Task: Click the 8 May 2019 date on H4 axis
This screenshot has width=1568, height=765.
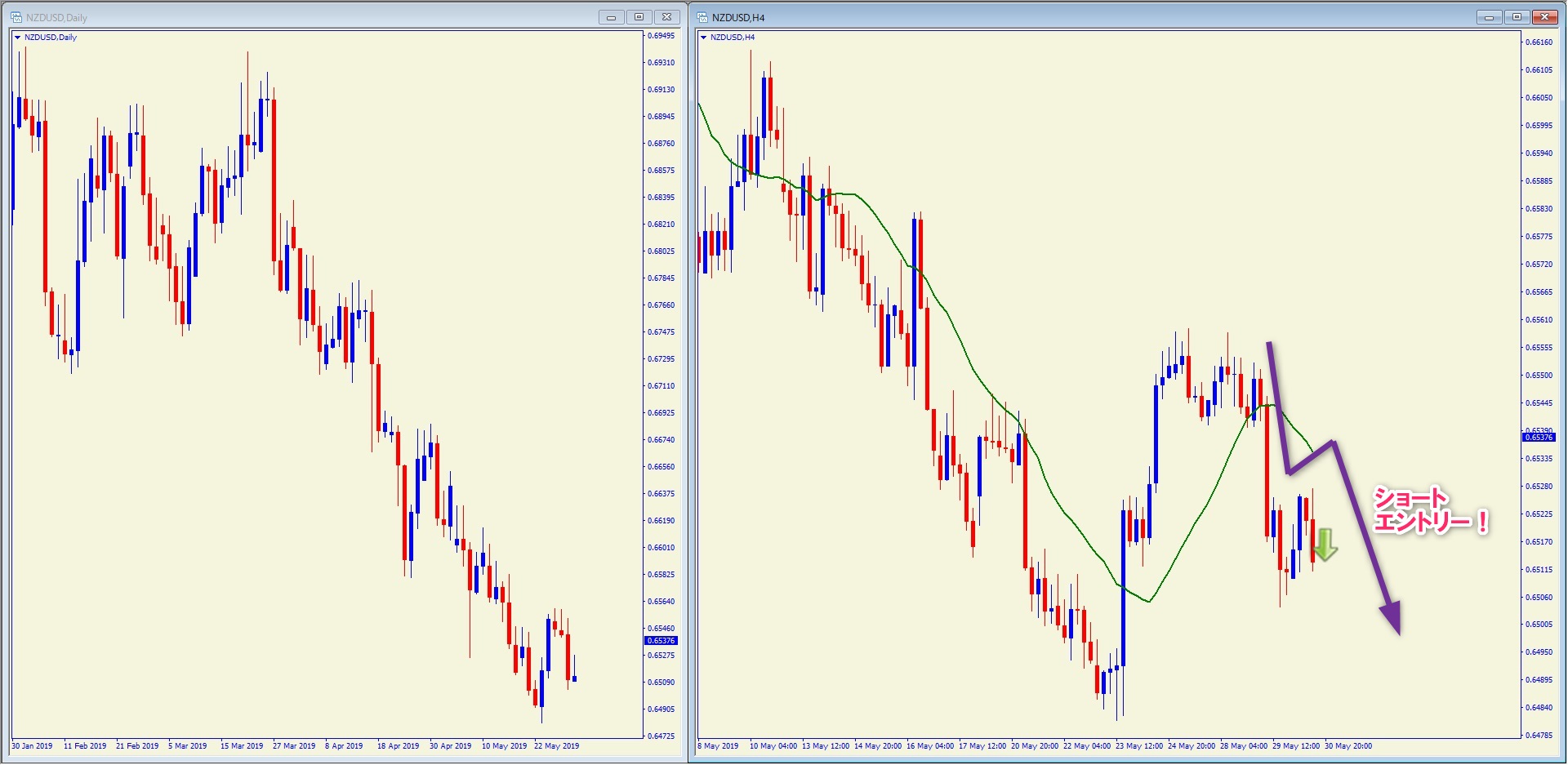Action: tap(718, 746)
